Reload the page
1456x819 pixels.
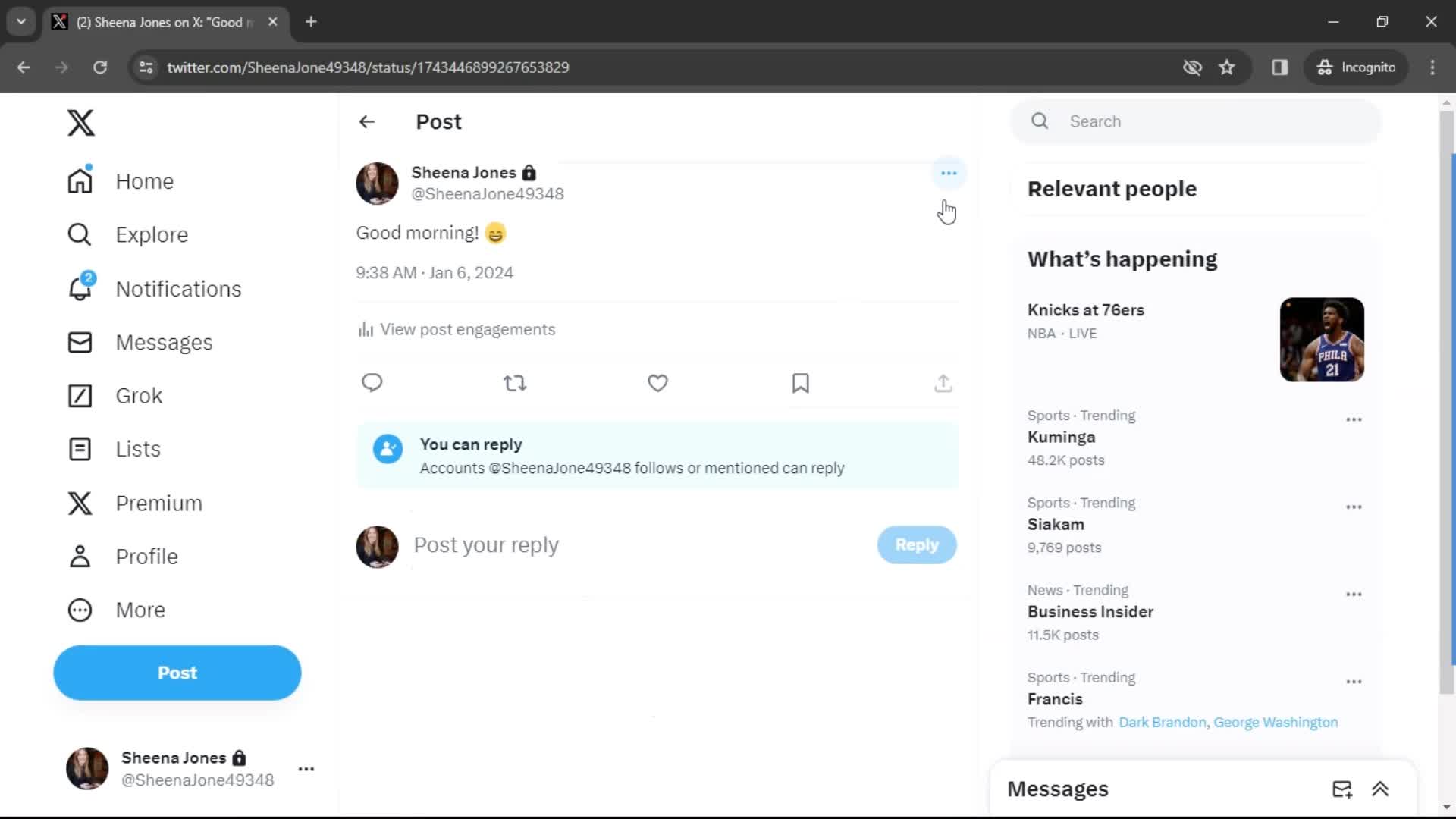[99, 67]
